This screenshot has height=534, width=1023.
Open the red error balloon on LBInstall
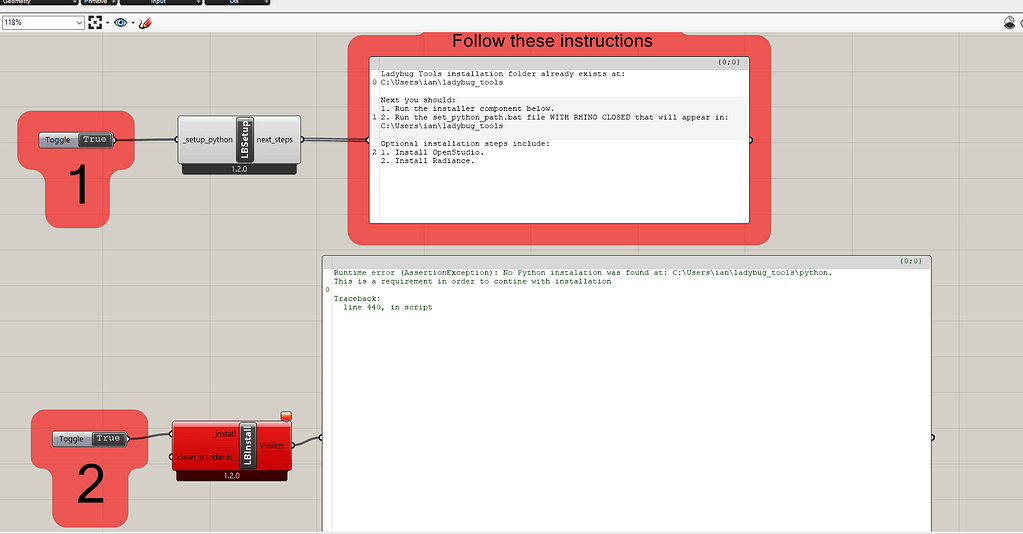[286, 416]
